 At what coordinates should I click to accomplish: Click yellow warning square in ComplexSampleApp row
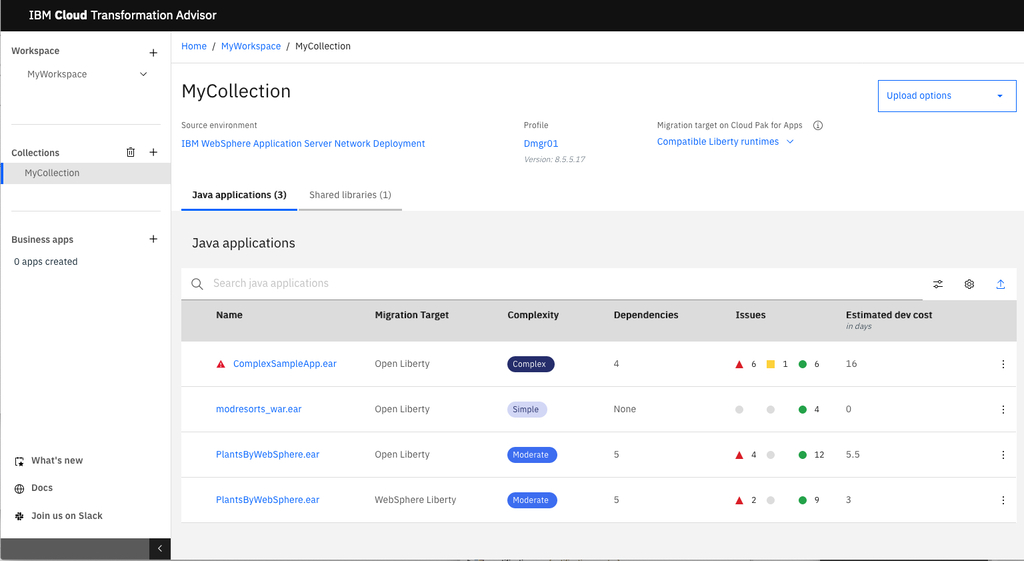[x=771, y=364]
